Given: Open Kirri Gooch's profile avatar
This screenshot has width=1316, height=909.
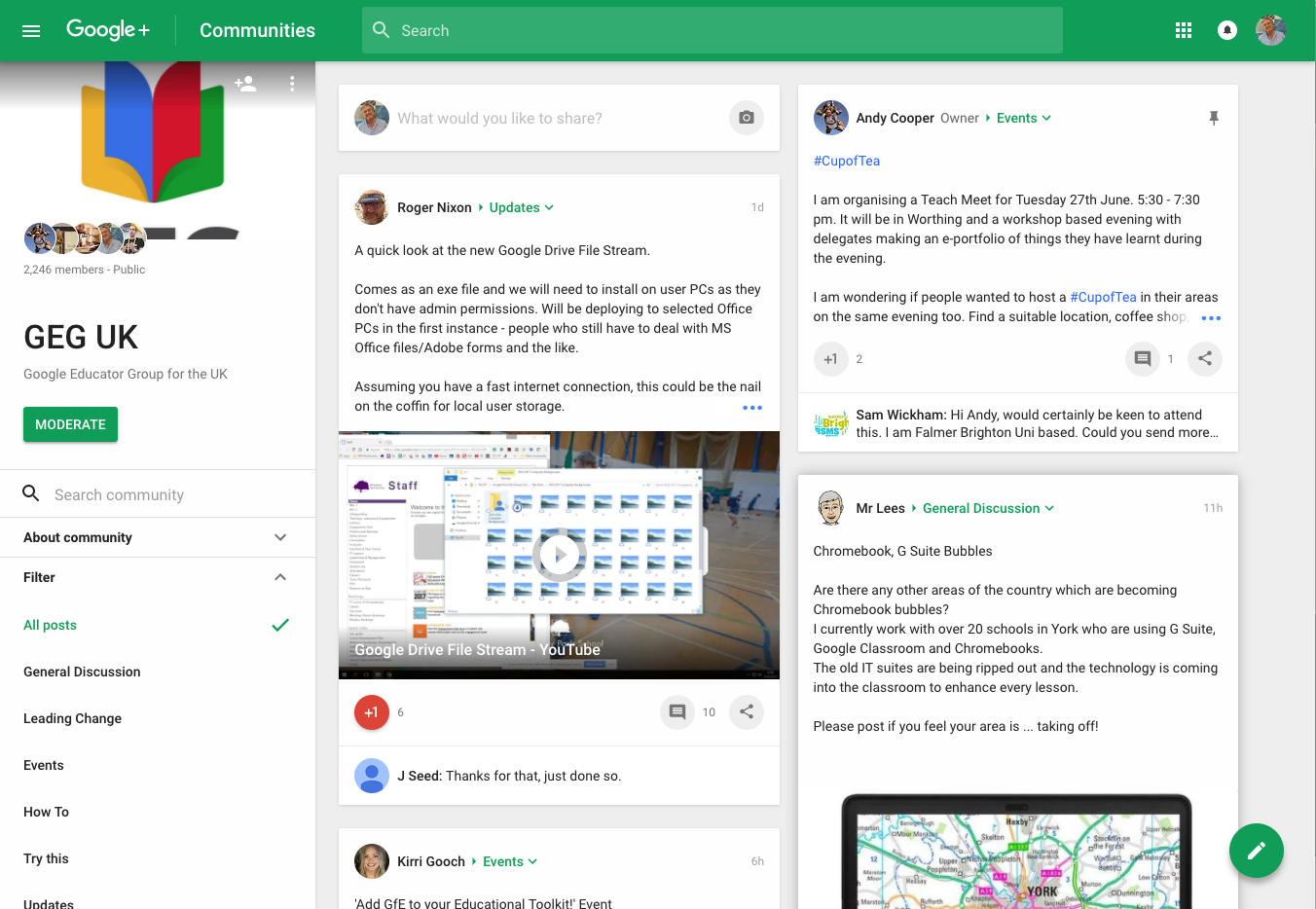Looking at the screenshot, I should [372, 861].
